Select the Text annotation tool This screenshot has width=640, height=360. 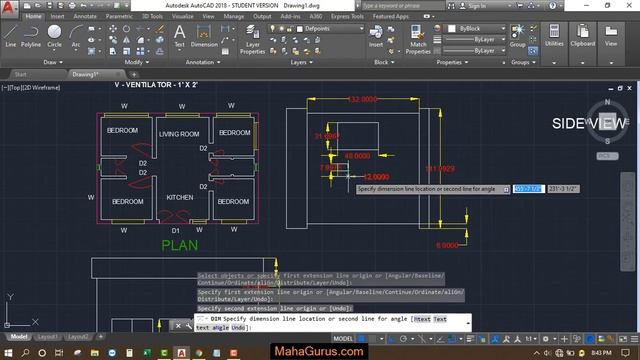[x=180, y=36]
